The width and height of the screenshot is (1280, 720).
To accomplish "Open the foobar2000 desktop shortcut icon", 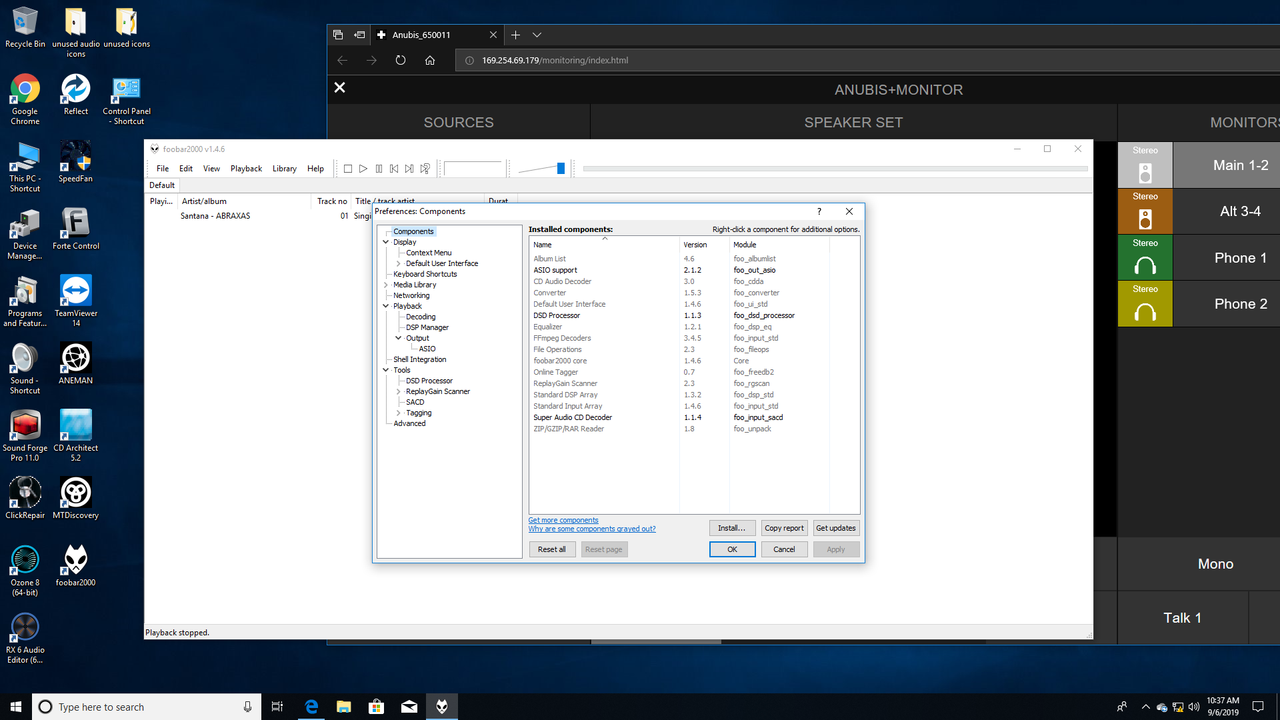I will point(76,565).
